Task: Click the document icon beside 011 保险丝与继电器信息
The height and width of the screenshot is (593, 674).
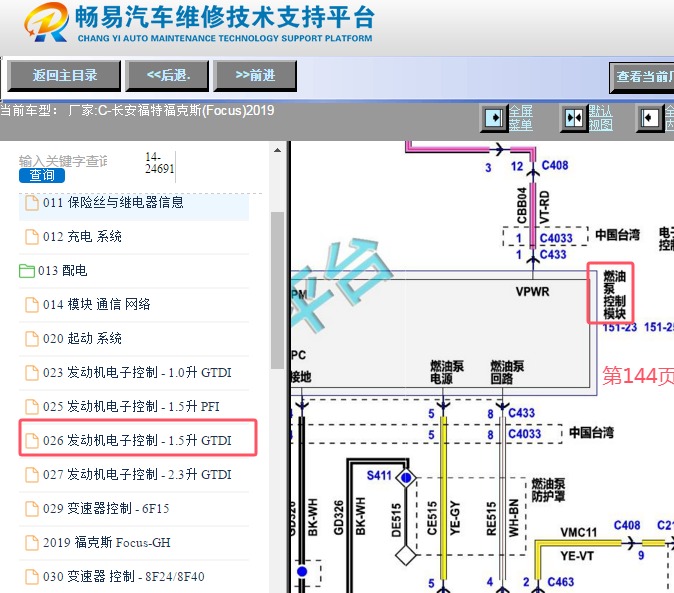Action: 31,203
